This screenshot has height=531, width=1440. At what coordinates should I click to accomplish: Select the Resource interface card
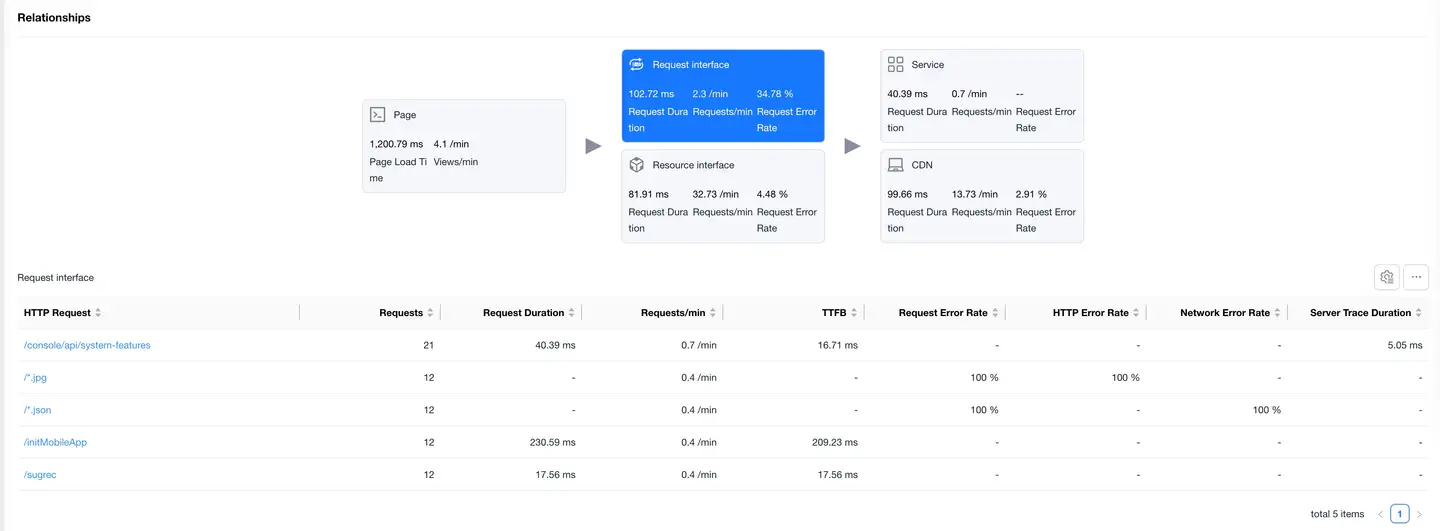click(x=722, y=196)
